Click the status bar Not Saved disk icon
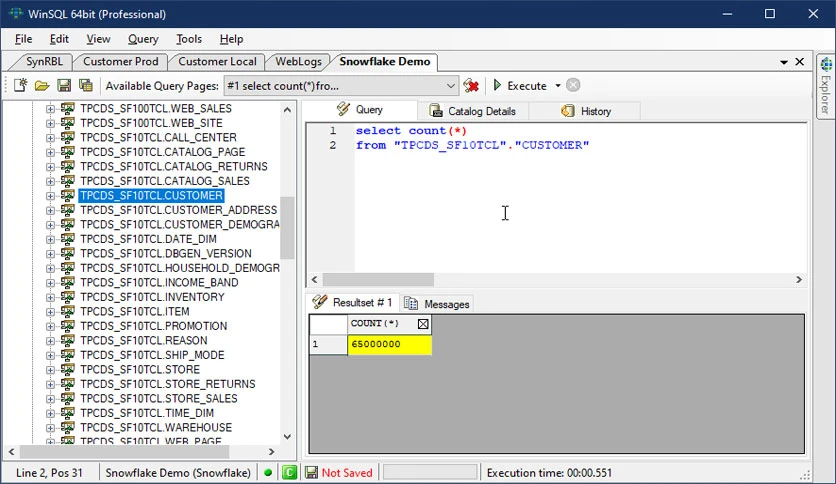Image resolution: width=836 pixels, height=484 pixels. click(311, 472)
